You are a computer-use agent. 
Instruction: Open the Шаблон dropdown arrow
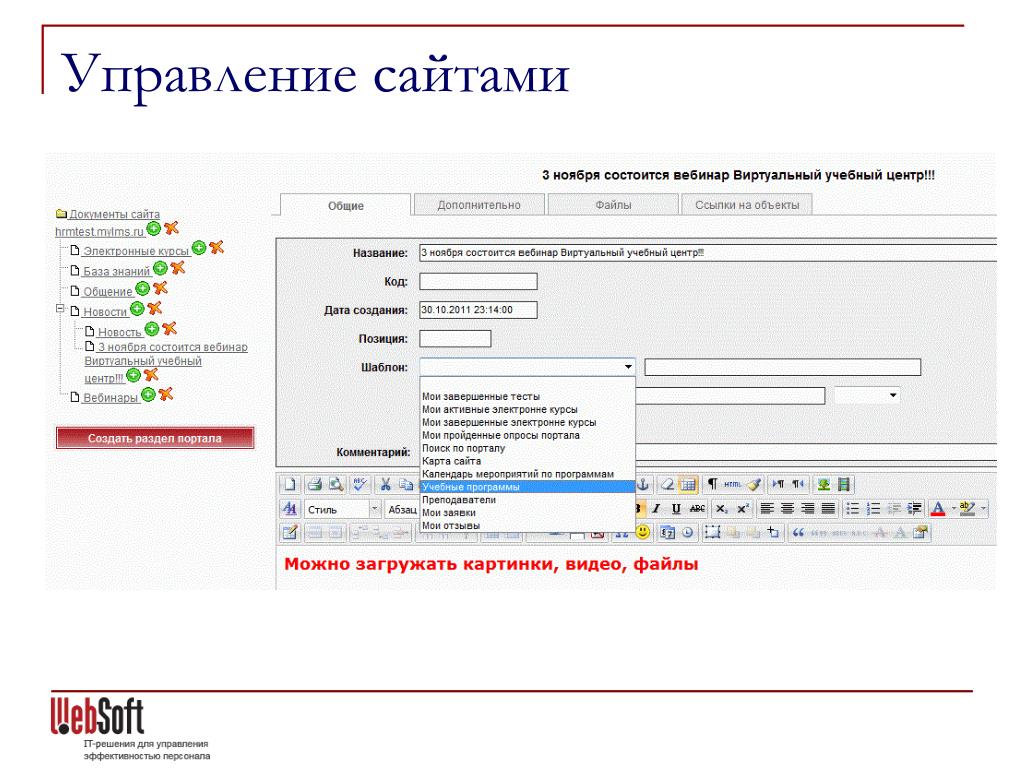click(x=628, y=367)
